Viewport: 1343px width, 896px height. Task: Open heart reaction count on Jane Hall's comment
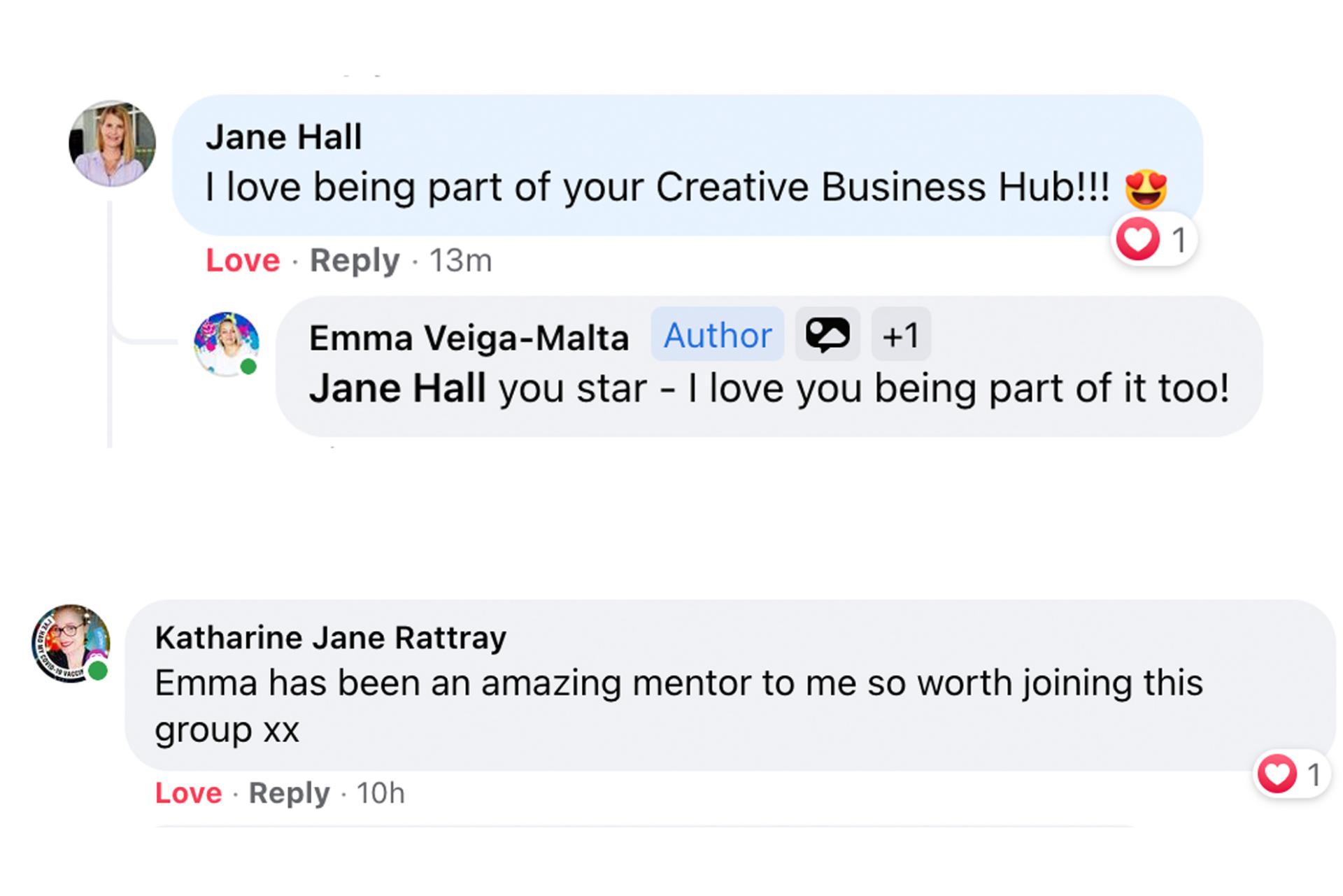click(x=1154, y=241)
